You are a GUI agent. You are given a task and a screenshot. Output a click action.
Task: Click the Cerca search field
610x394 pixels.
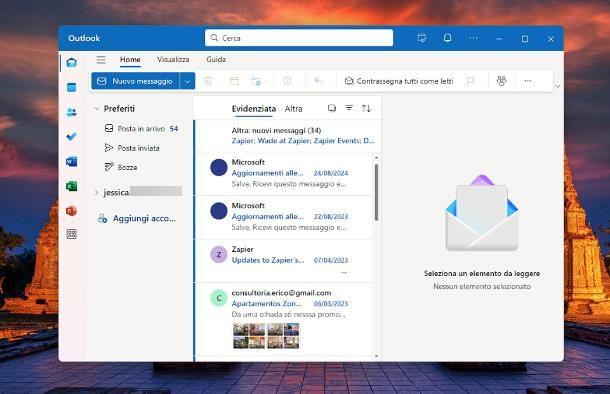299,38
